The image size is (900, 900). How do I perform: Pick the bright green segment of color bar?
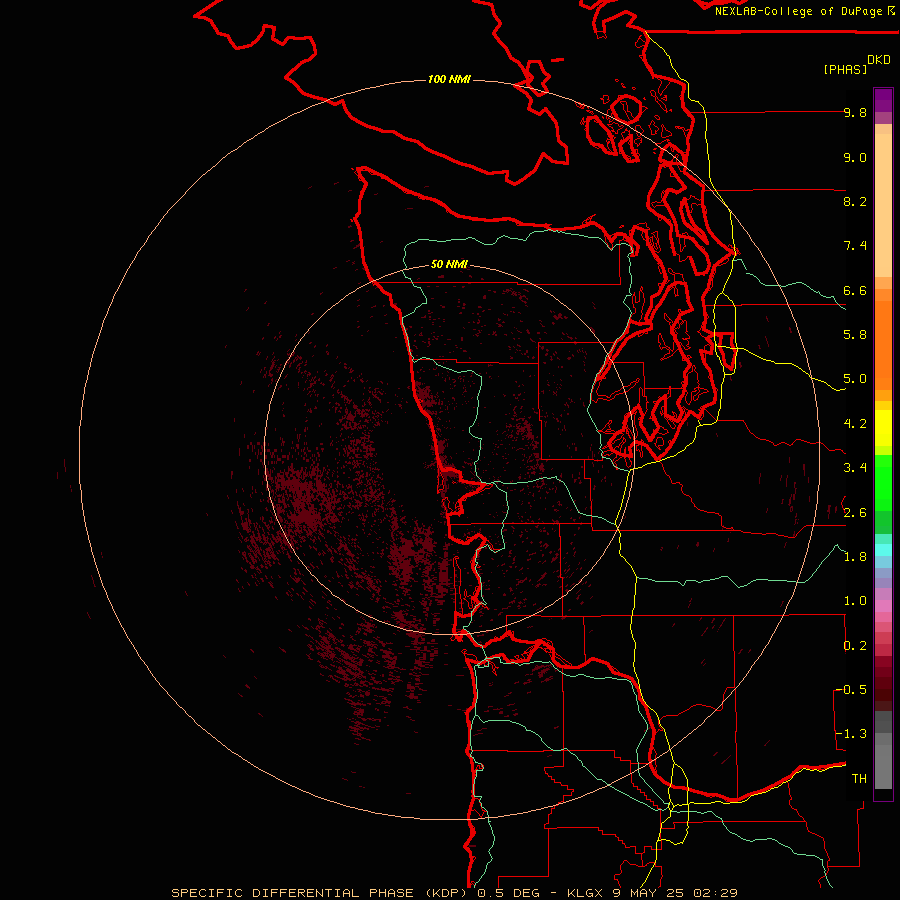tap(883, 483)
